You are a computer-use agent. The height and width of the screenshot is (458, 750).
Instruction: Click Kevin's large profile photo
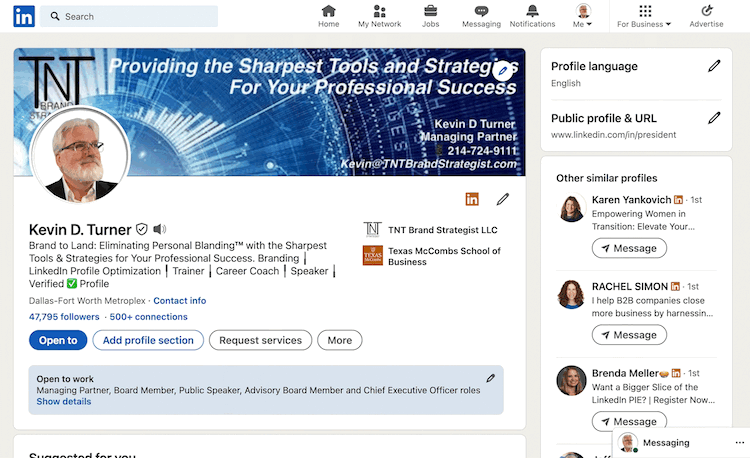80,155
